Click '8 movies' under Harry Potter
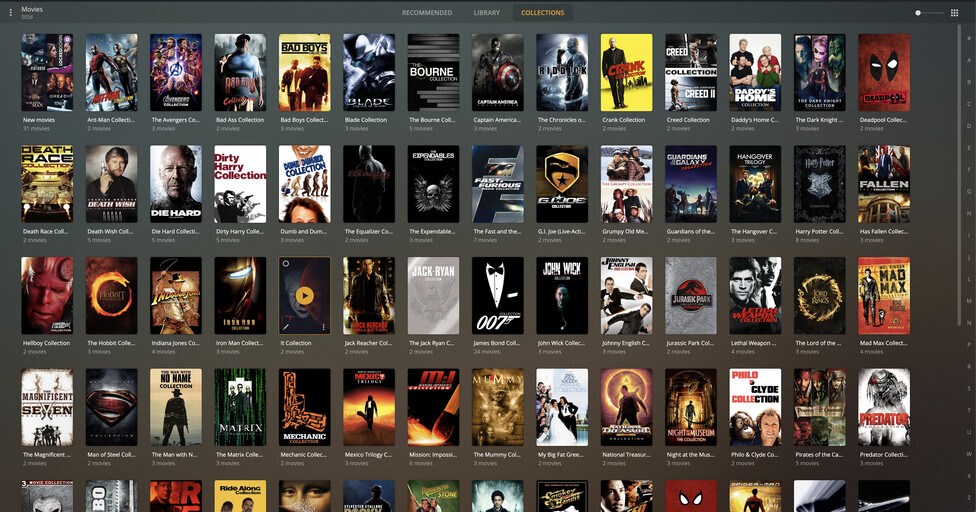The image size is (976, 512). (807, 240)
